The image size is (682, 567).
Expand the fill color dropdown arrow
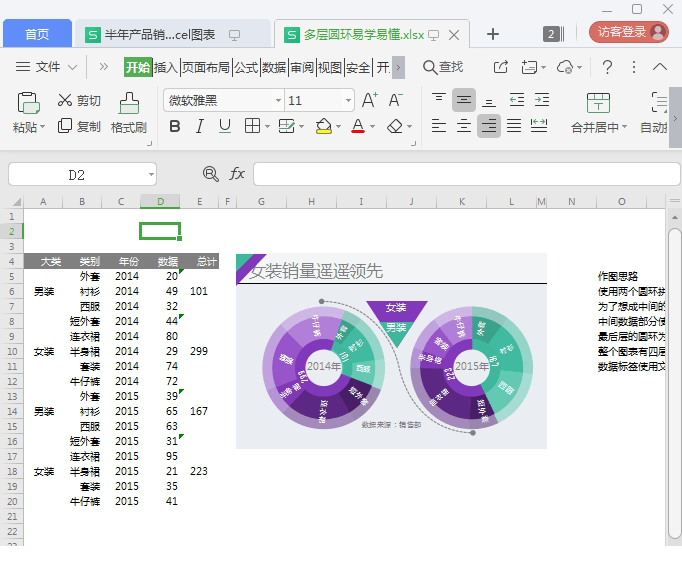click(338, 127)
